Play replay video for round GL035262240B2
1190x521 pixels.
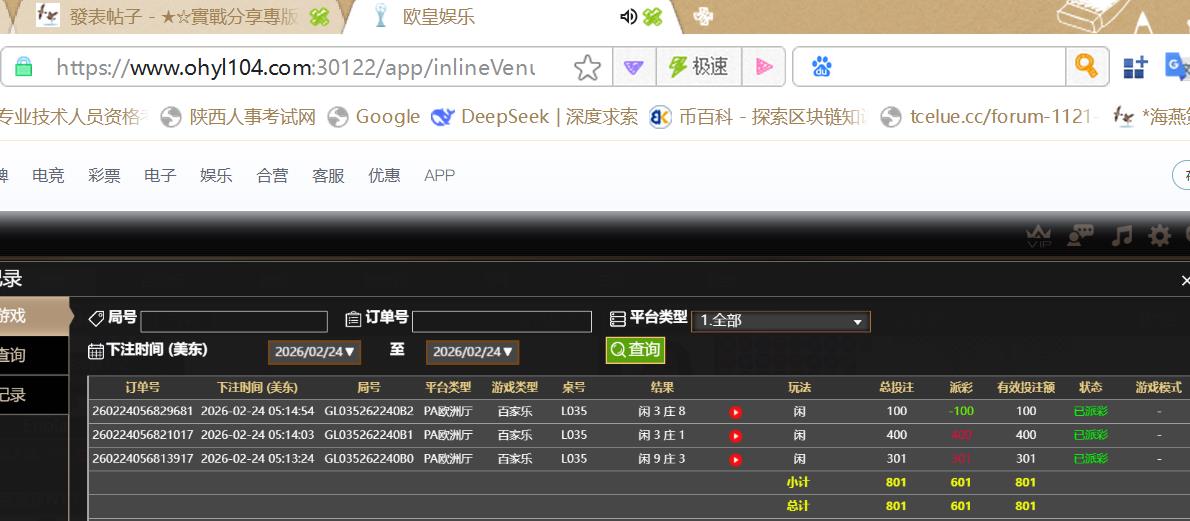[x=735, y=412]
